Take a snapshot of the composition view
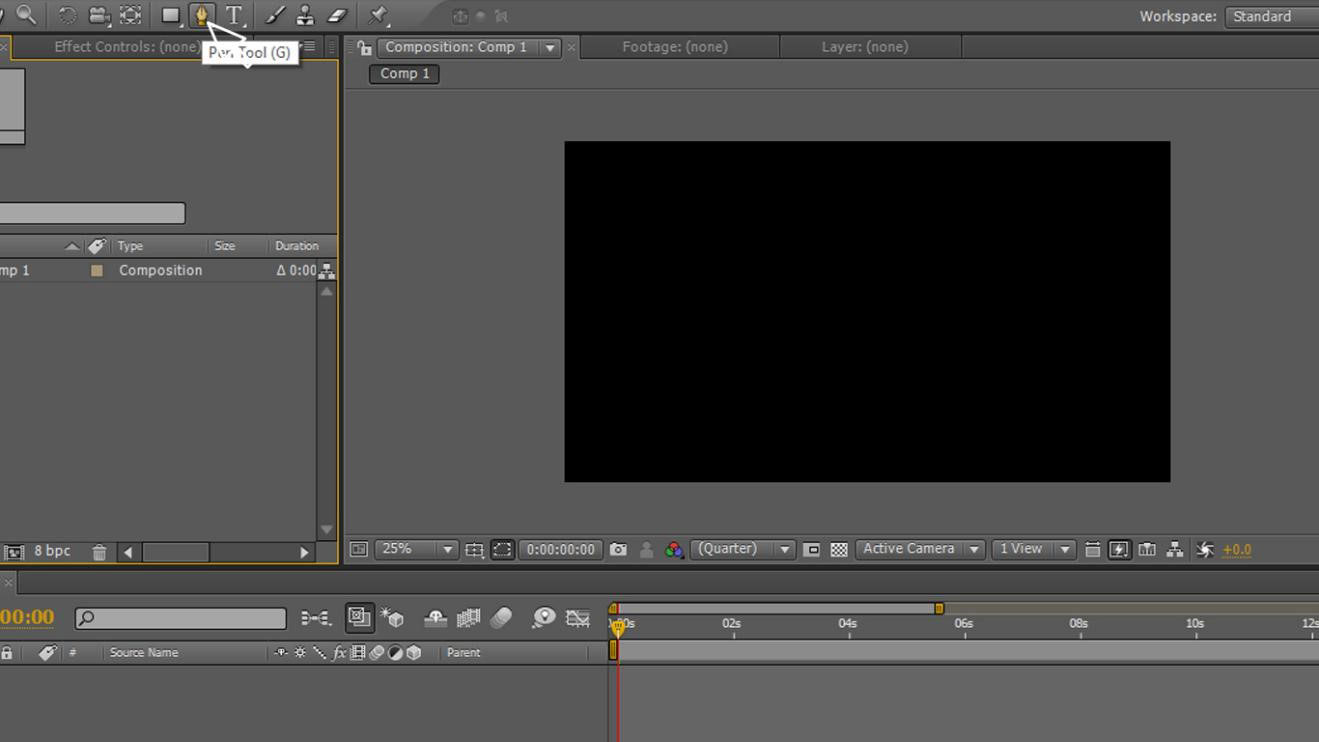The height and width of the screenshot is (742, 1319). (618, 548)
